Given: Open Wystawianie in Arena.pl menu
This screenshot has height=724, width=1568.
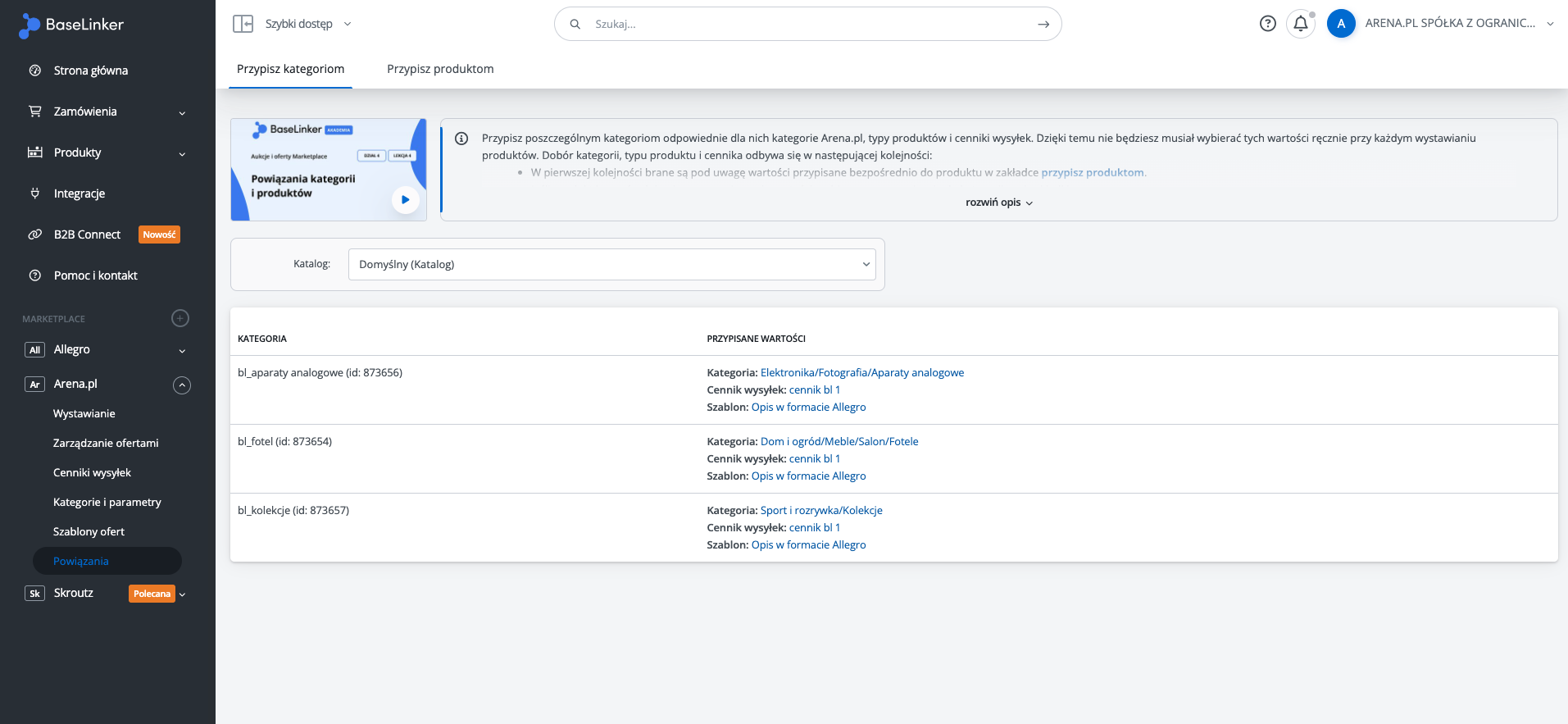Looking at the screenshot, I should tap(84, 414).
